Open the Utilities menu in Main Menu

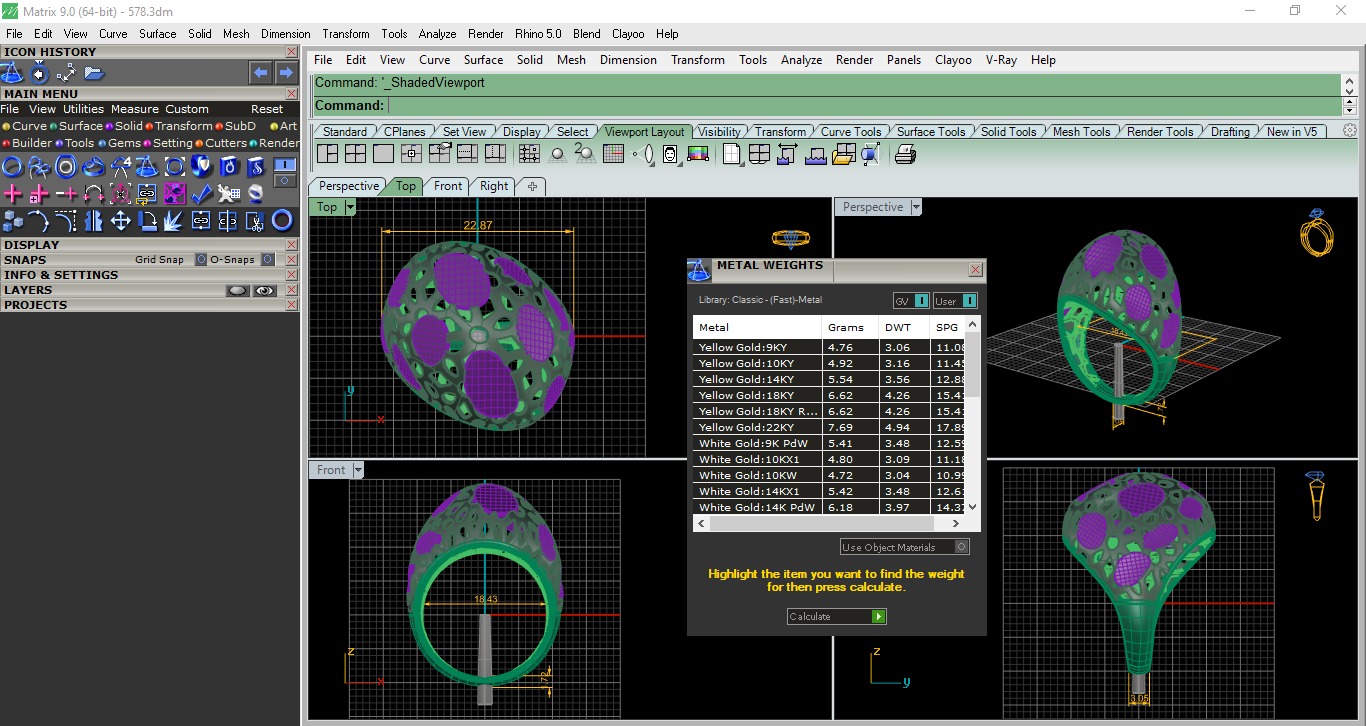[83, 109]
